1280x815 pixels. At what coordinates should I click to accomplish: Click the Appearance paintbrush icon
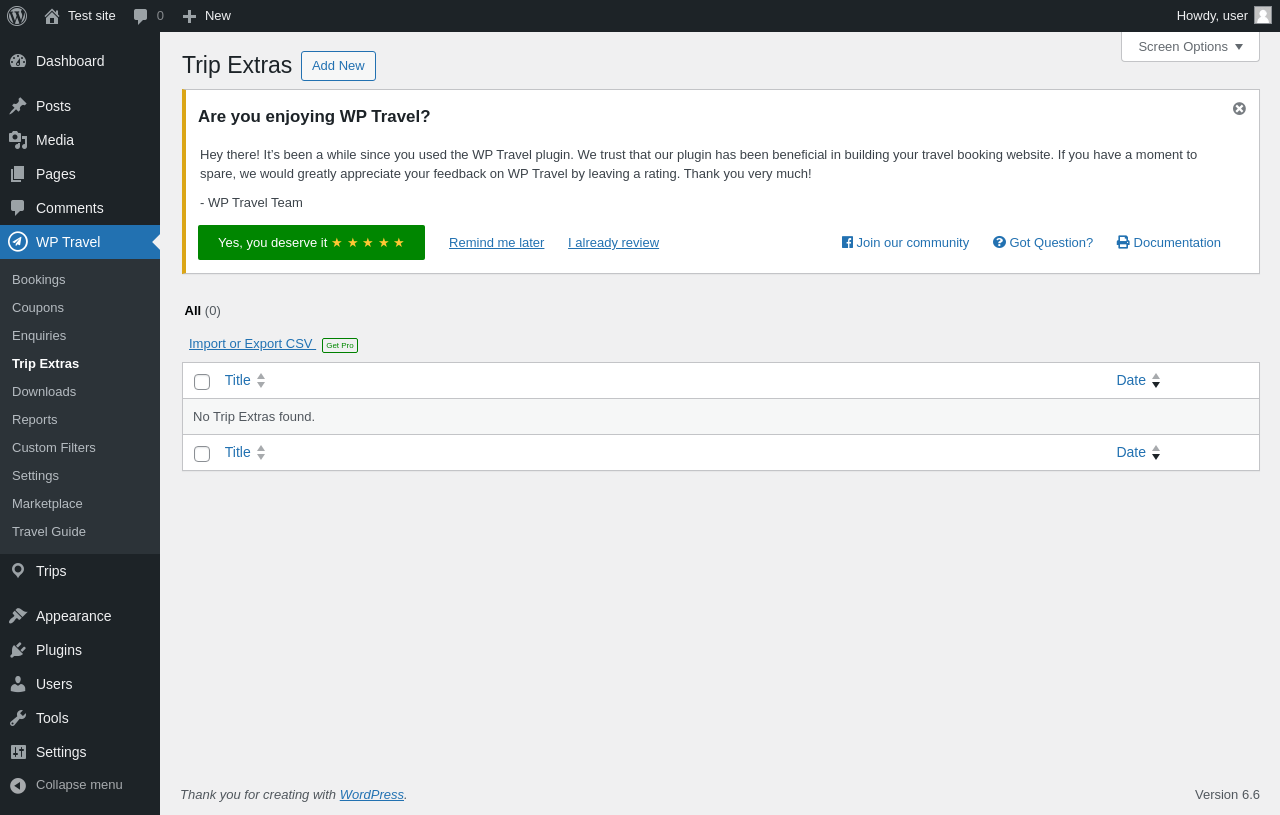pyautogui.click(x=18, y=616)
